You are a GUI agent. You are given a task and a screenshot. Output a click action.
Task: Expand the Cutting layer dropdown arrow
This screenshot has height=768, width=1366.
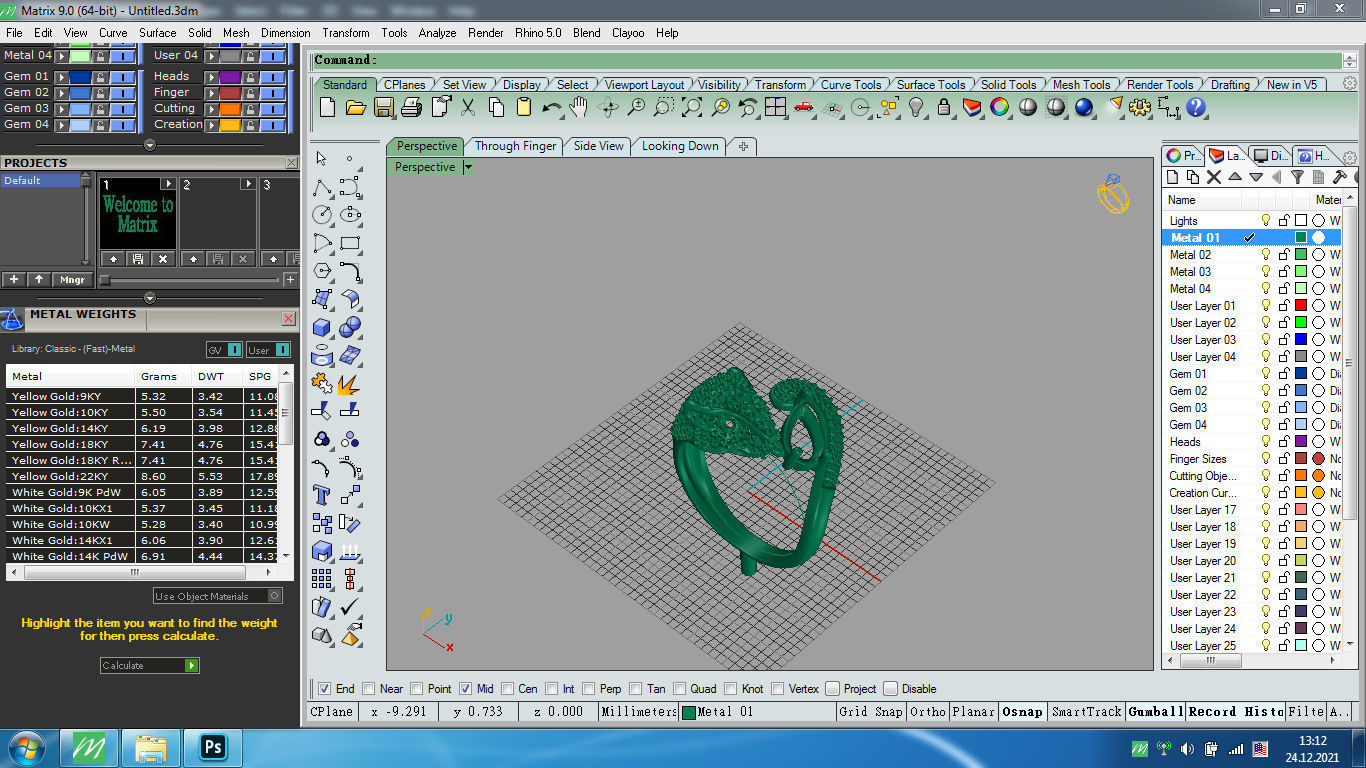(x=212, y=109)
